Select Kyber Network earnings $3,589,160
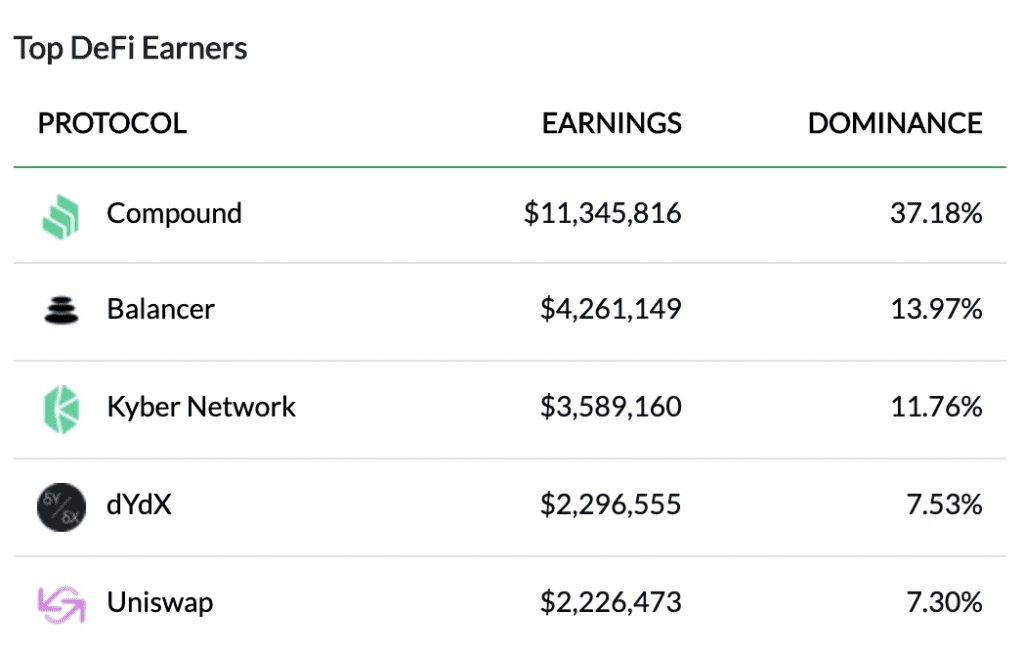The width and height of the screenshot is (1024, 655). click(x=611, y=407)
